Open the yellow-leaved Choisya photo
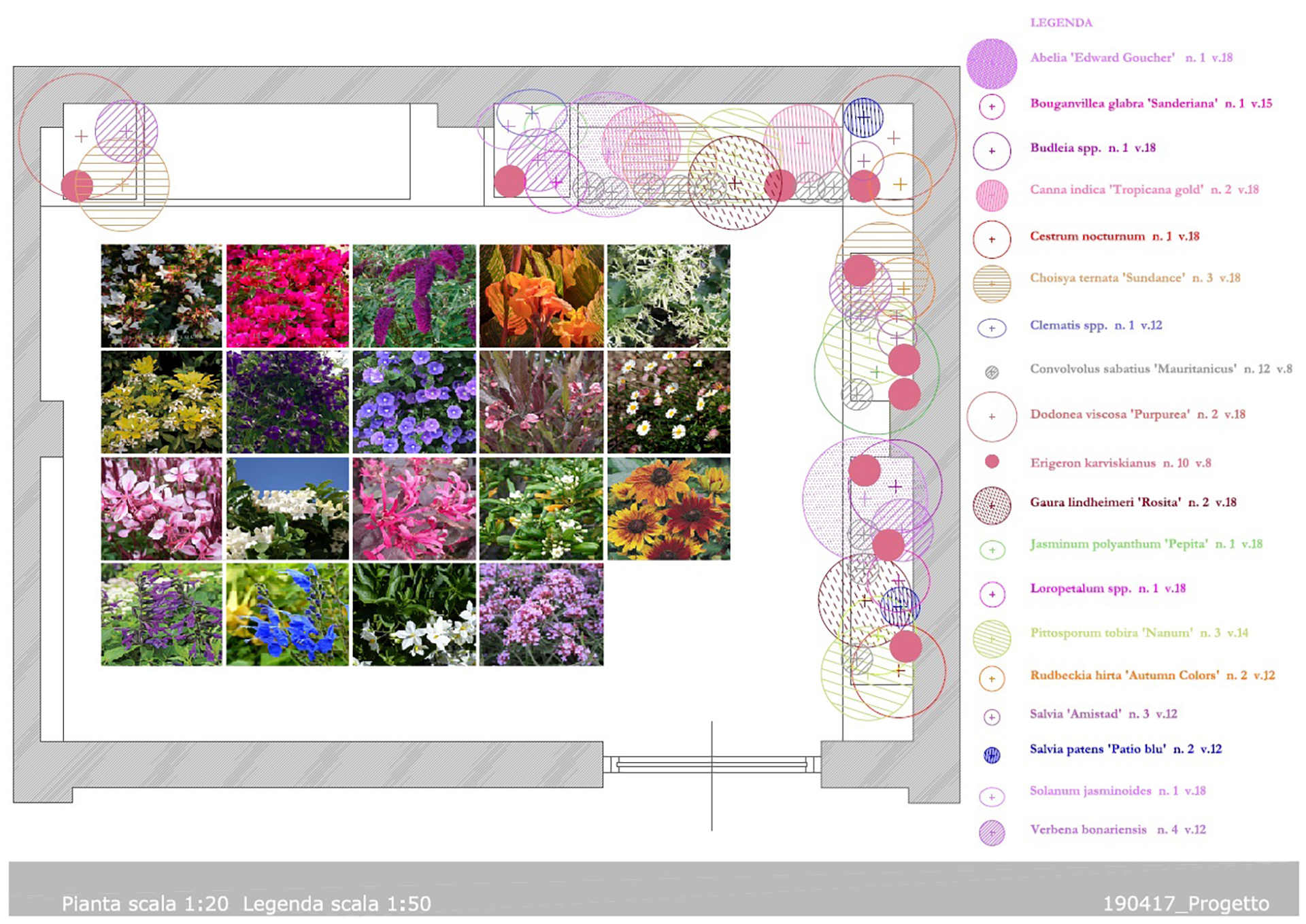This screenshot has height=924, width=1306. [161, 402]
